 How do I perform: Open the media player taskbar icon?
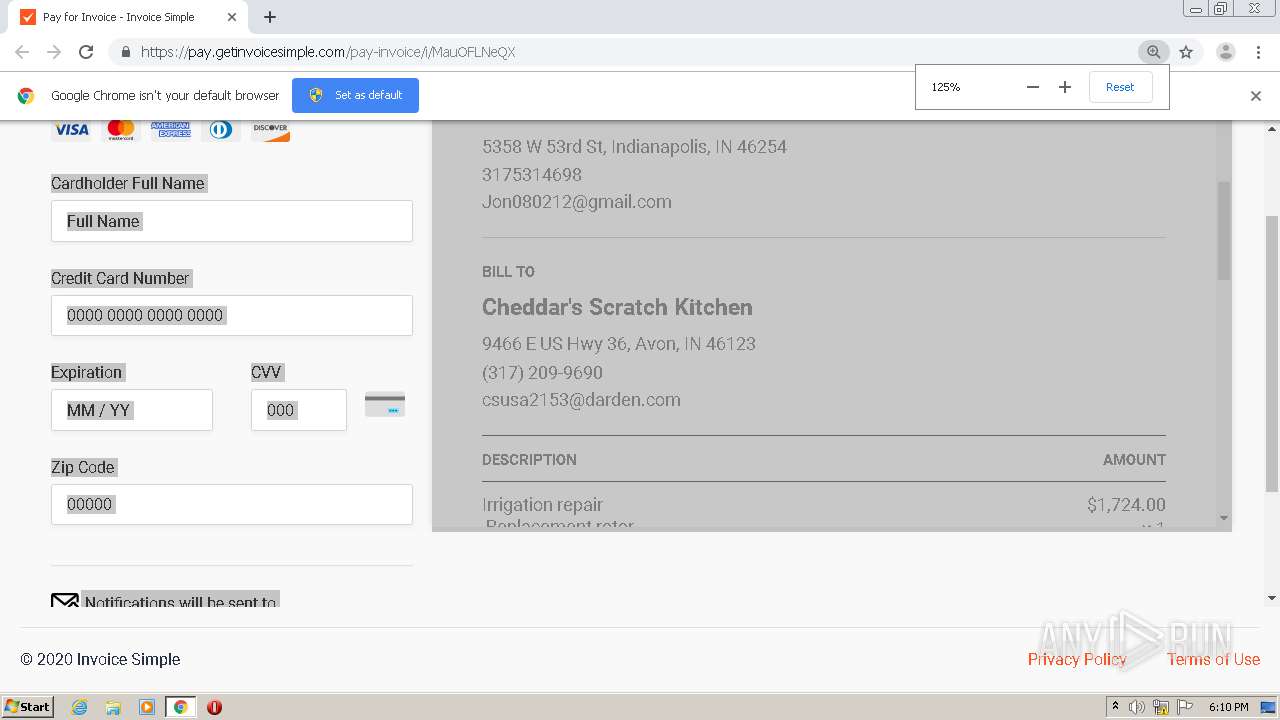(147, 707)
